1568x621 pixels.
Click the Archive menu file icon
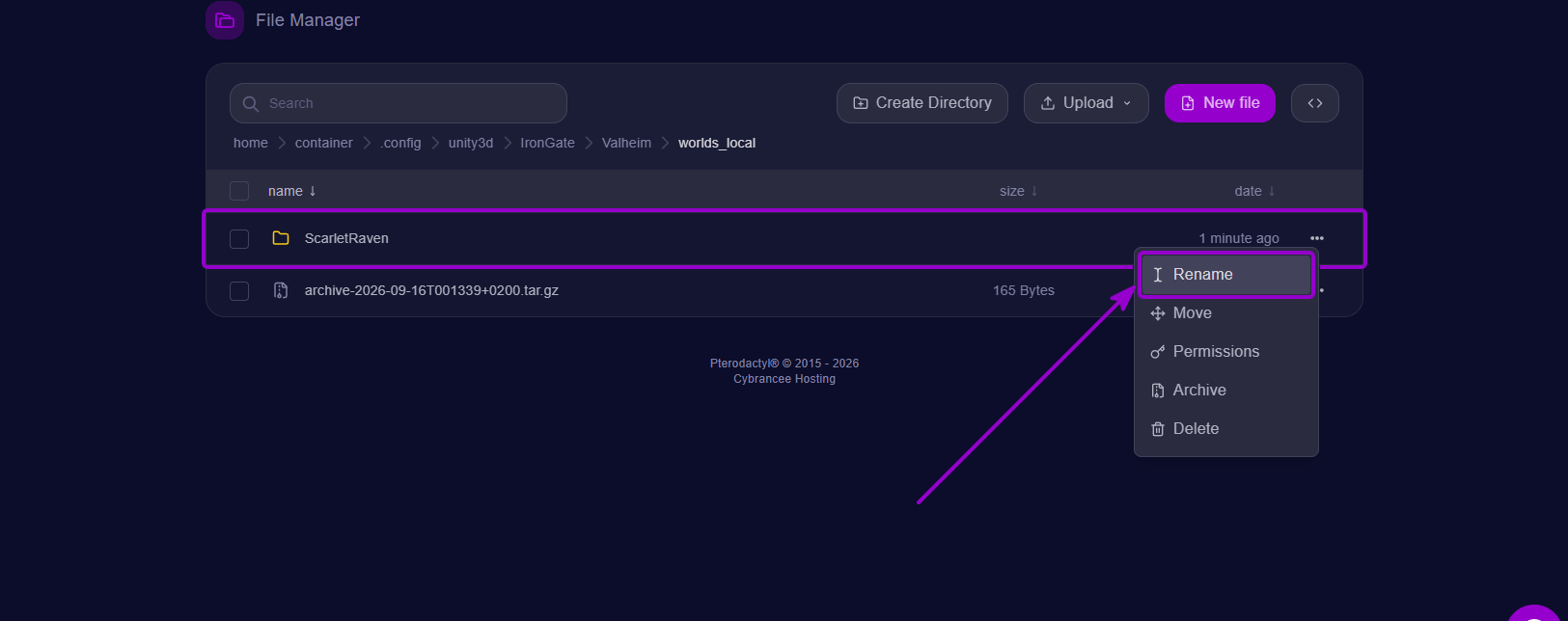[1158, 391]
